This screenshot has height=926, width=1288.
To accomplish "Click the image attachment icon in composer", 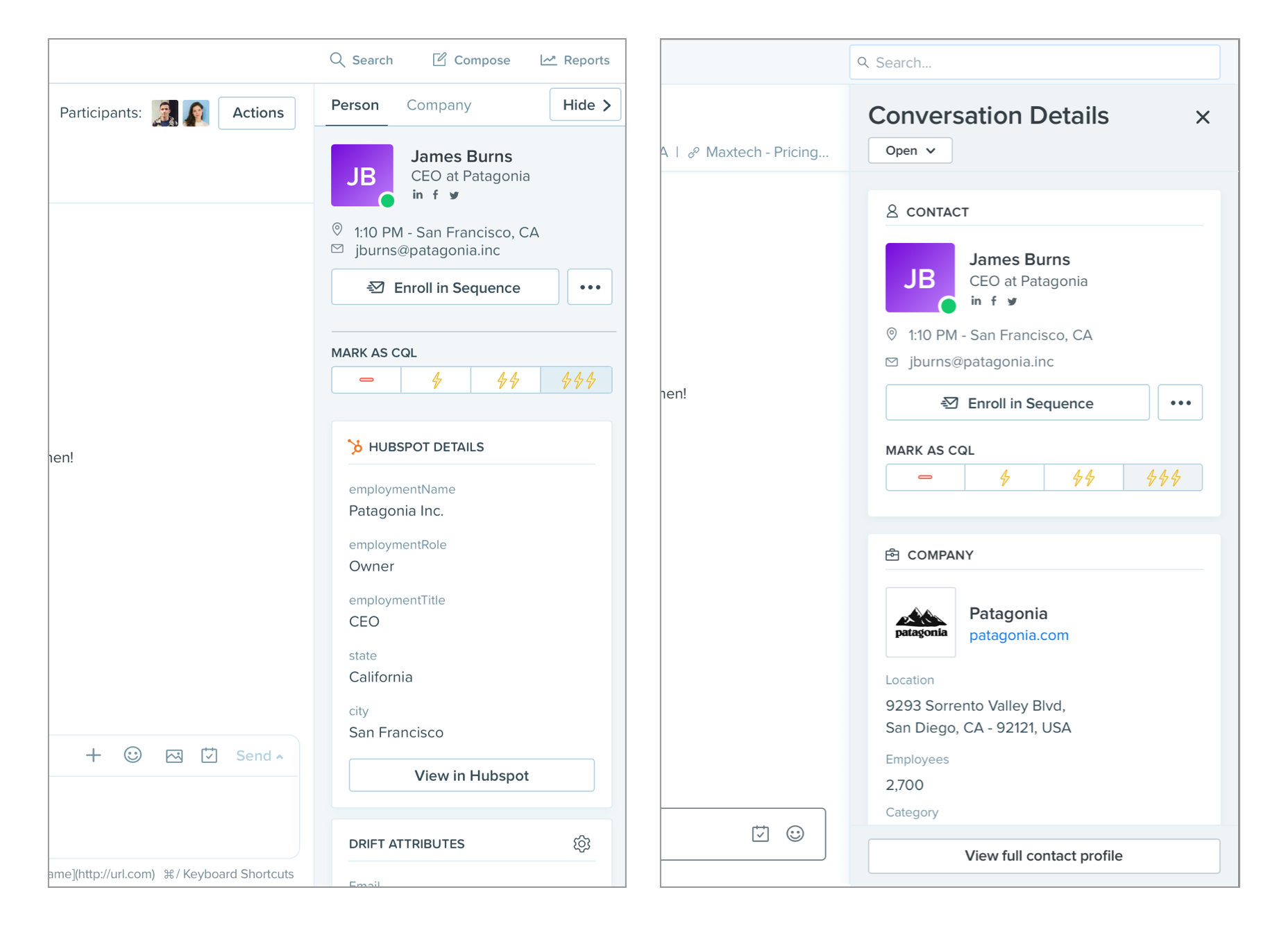I will 174,756.
